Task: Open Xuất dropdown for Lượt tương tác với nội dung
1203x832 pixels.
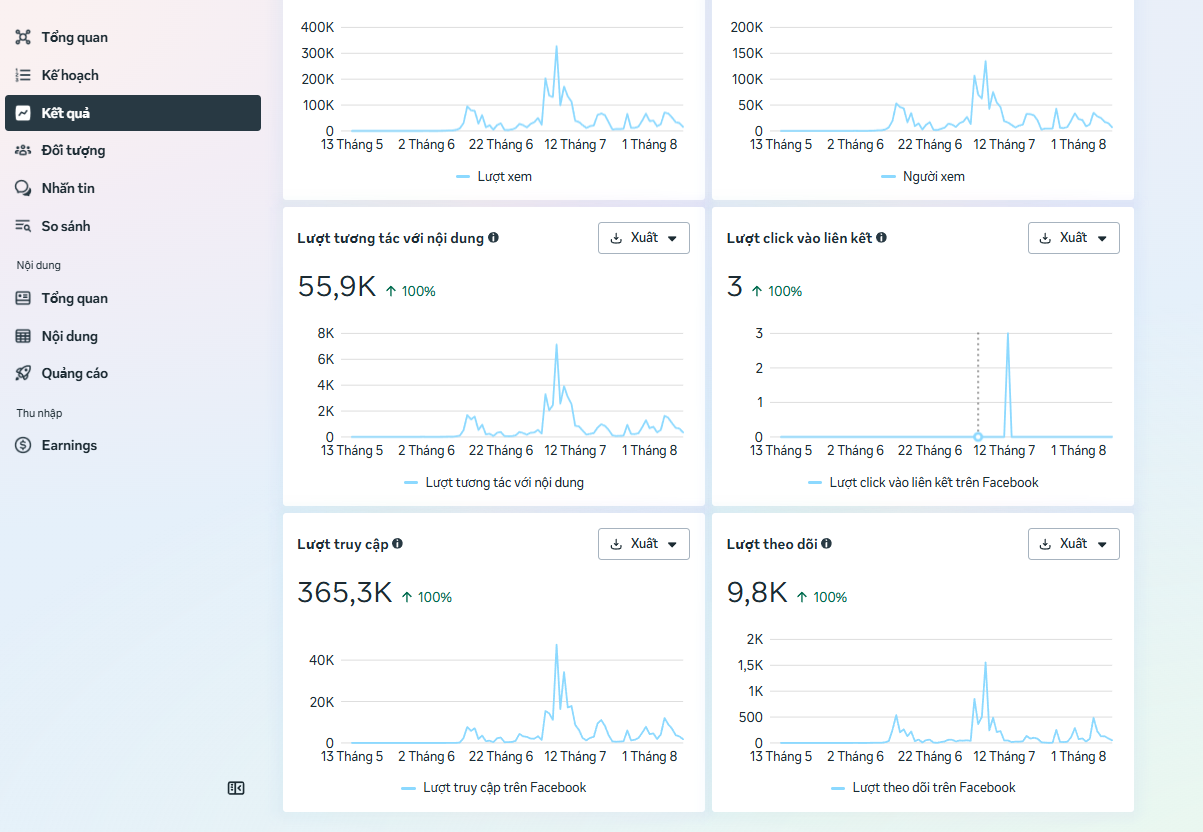Action: (644, 238)
